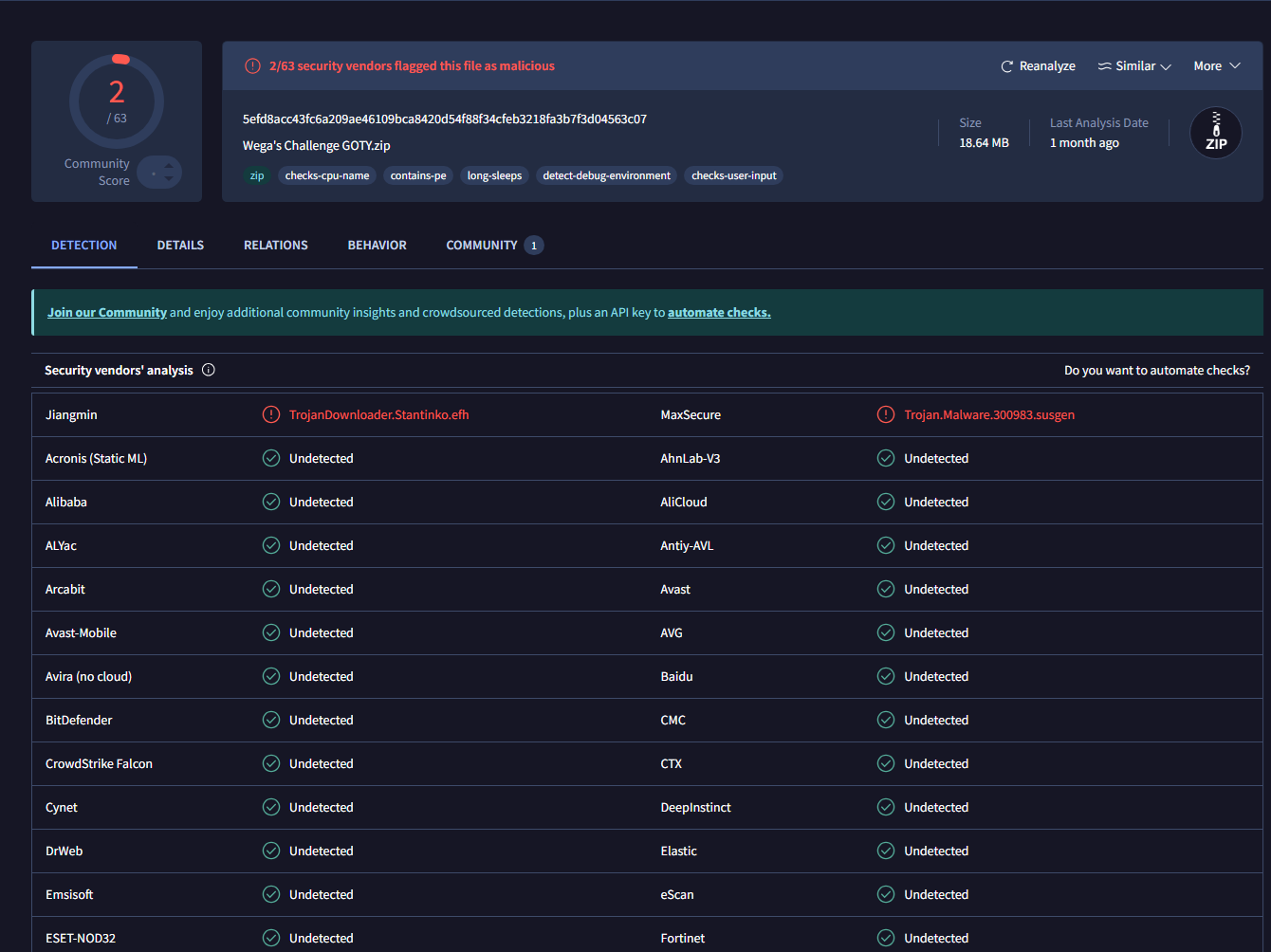Viewport: 1271px width, 952px height.
Task: Click the 'long-sleeps' tag
Action: [x=494, y=175]
